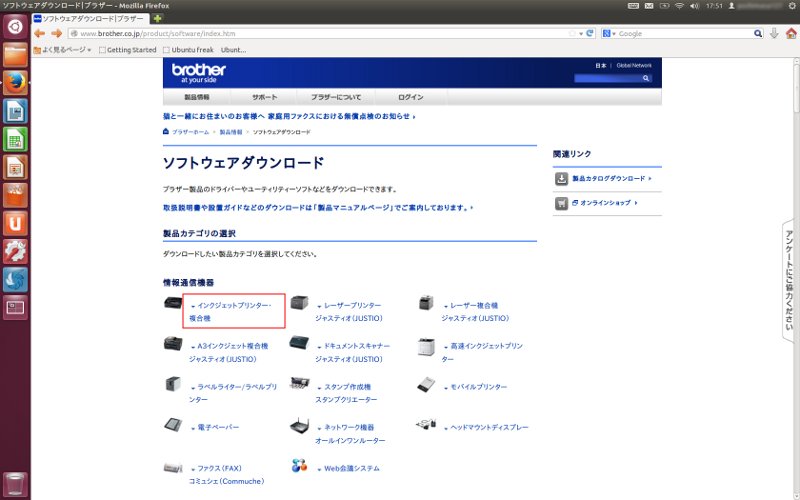This screenshot has height=500, width=800.
Task: Click the laser printer product thumbnail
Action: 299,303
